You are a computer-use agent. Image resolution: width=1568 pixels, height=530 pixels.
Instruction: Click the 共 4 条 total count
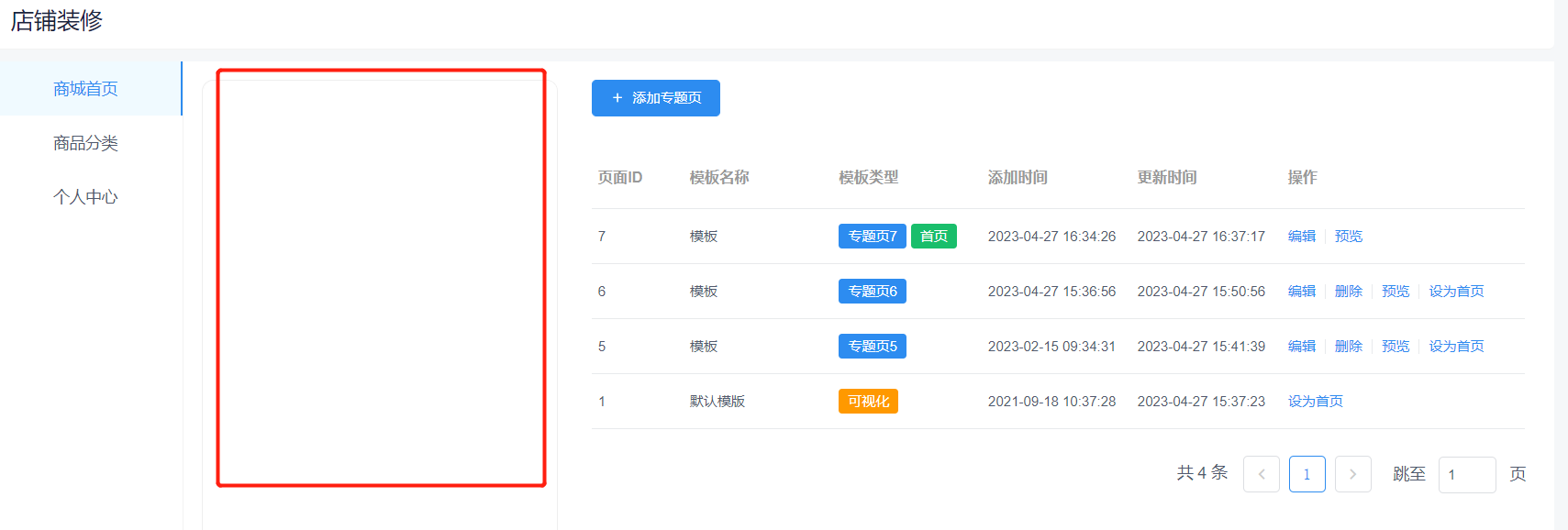1202,473
